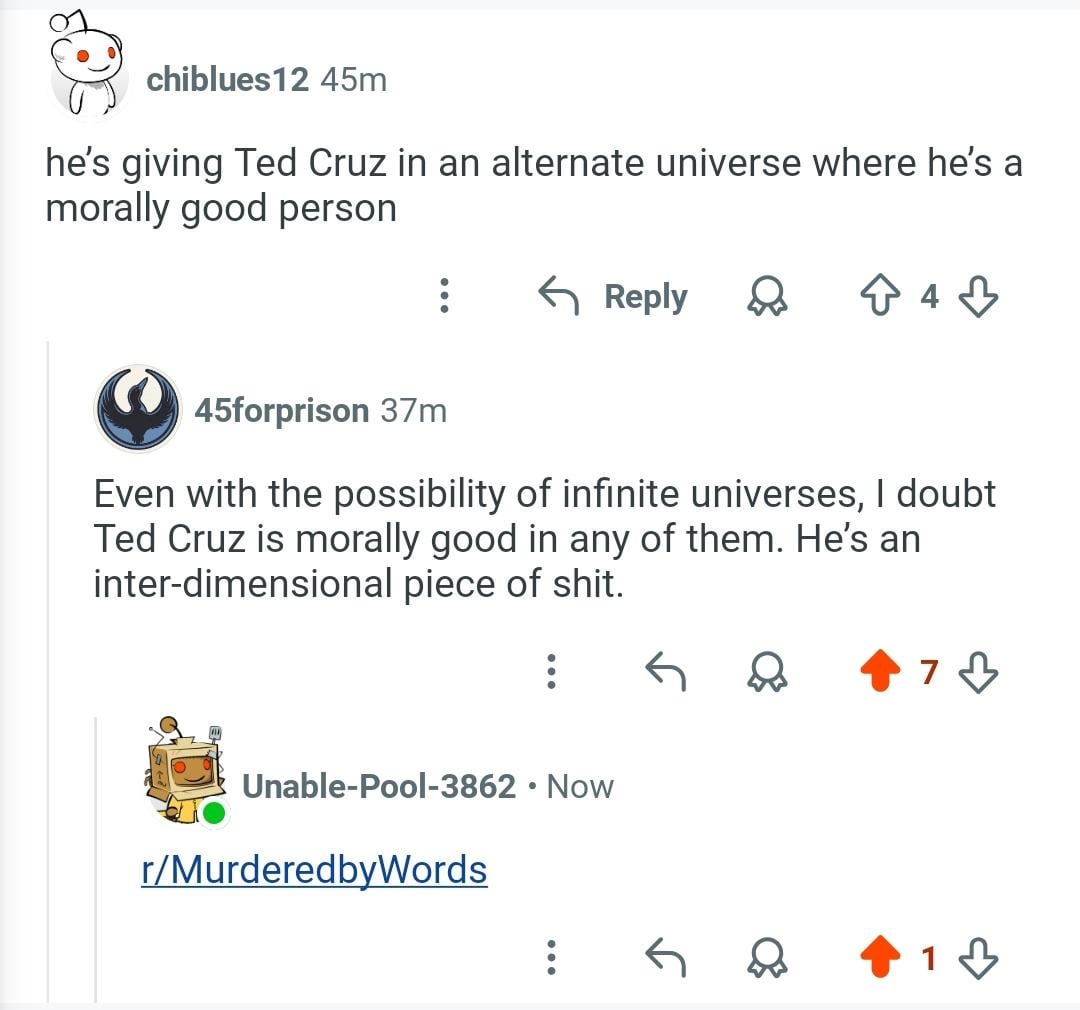Open chiblues12's snoo avatar
The image size is (1080, 1010).
pos(86,72)
